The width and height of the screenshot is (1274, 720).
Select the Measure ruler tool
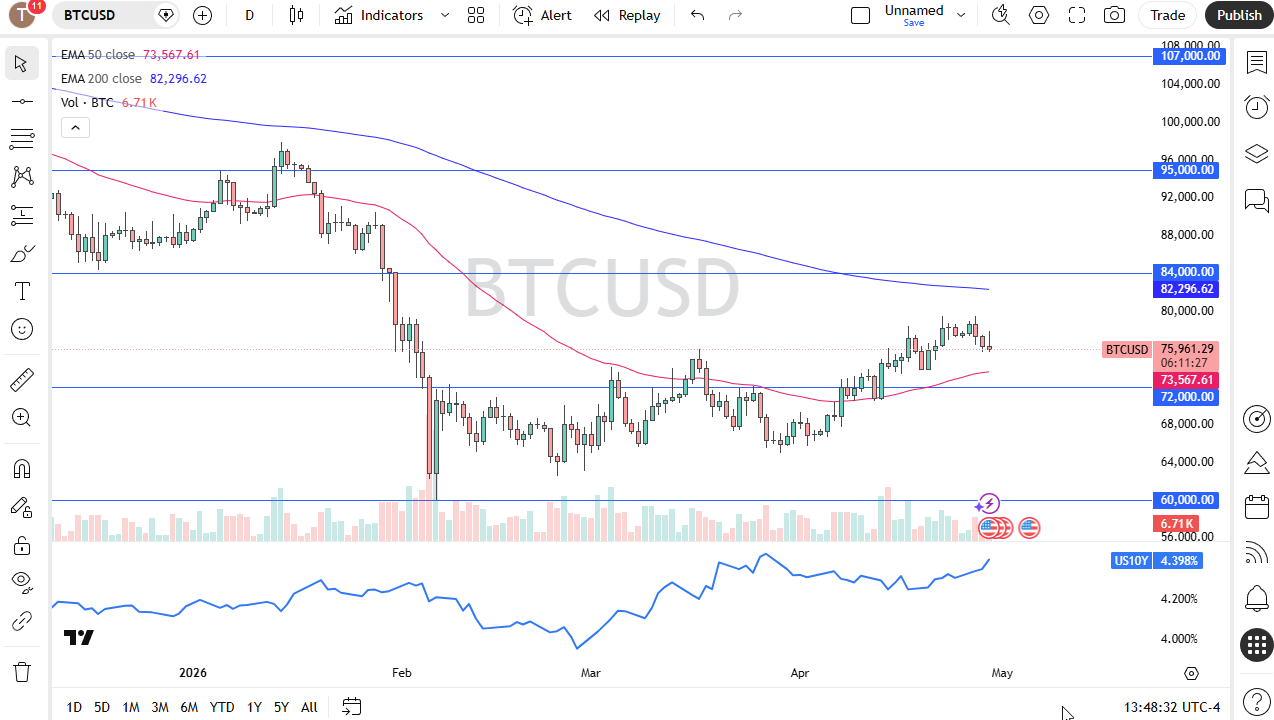[x=22, y=379]
